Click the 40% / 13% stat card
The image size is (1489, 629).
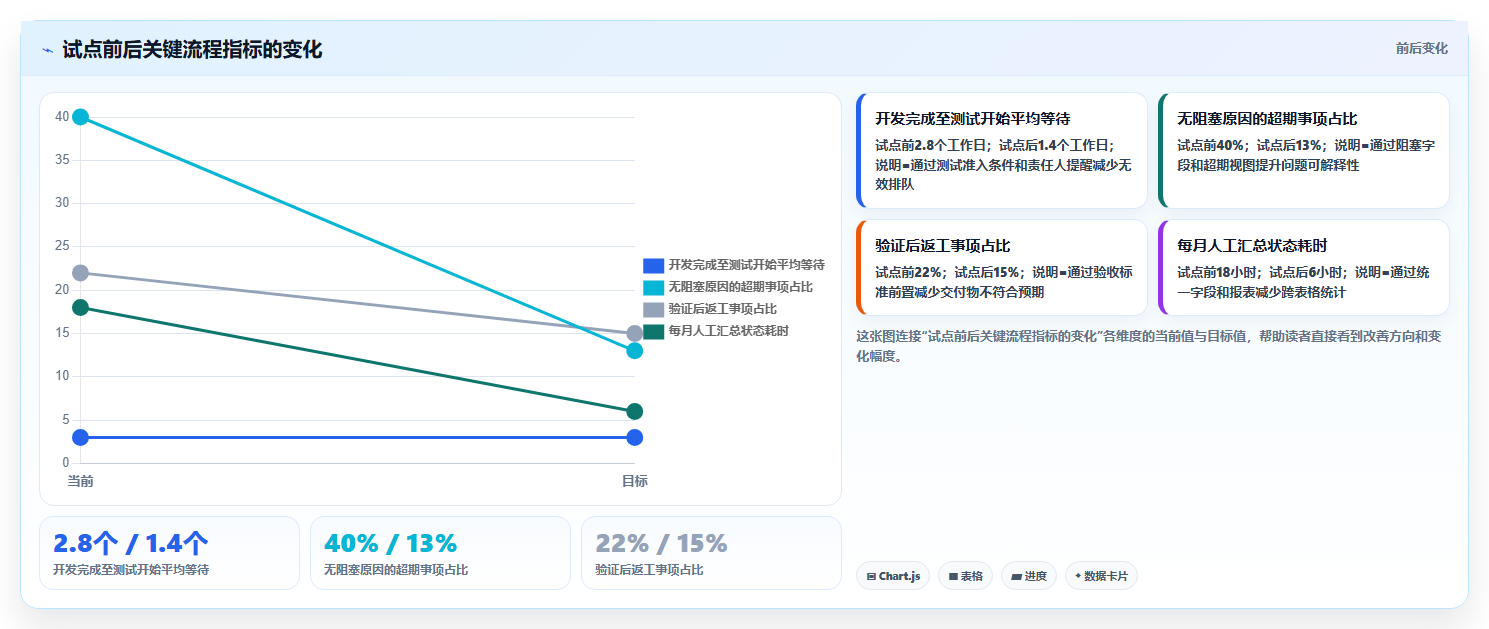440,553
